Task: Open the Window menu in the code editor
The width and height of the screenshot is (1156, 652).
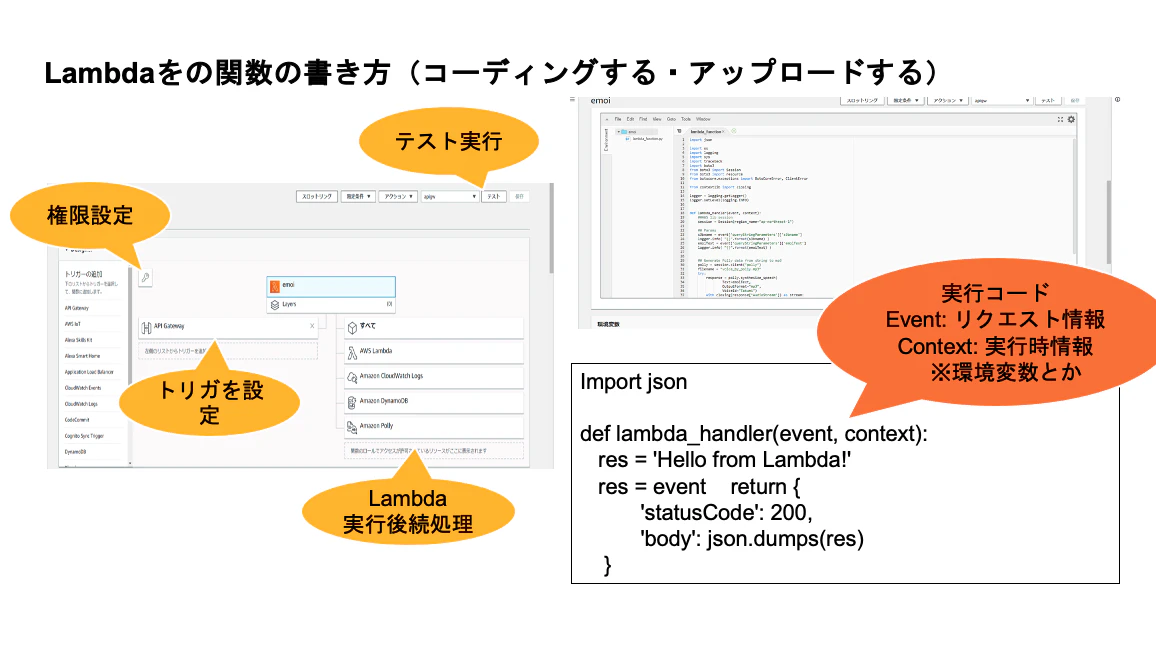Action: click(x=703, y=119)
